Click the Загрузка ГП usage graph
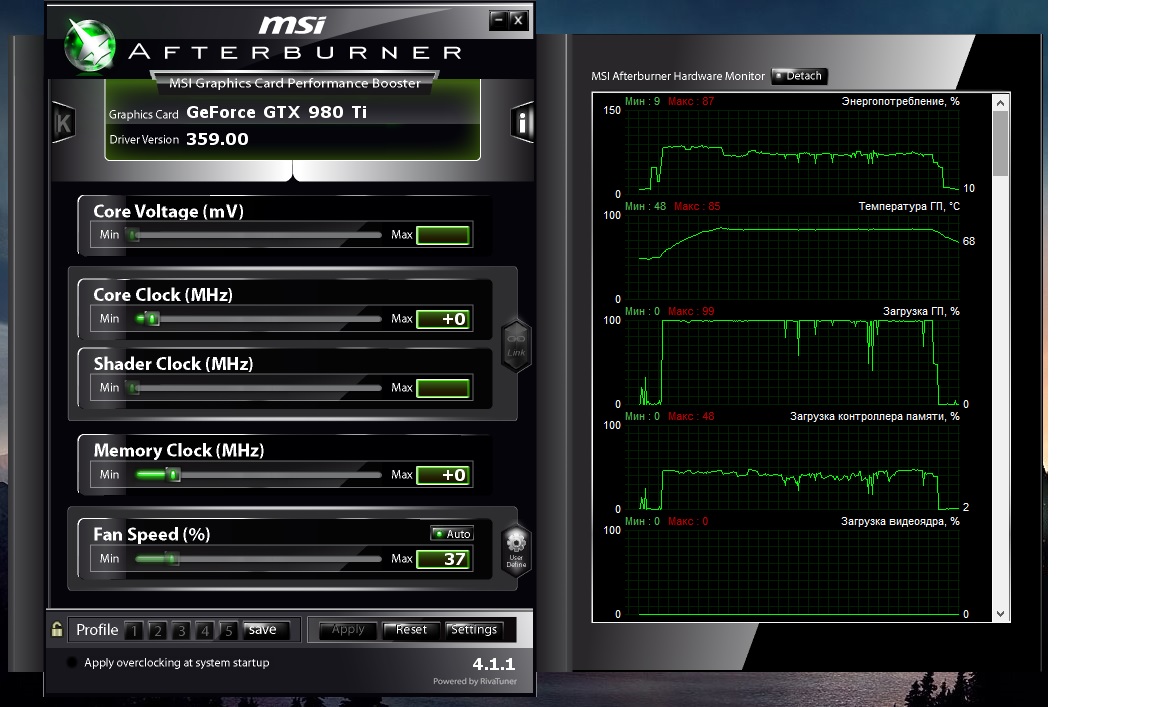1152x707 pixels. coord(792,362)
